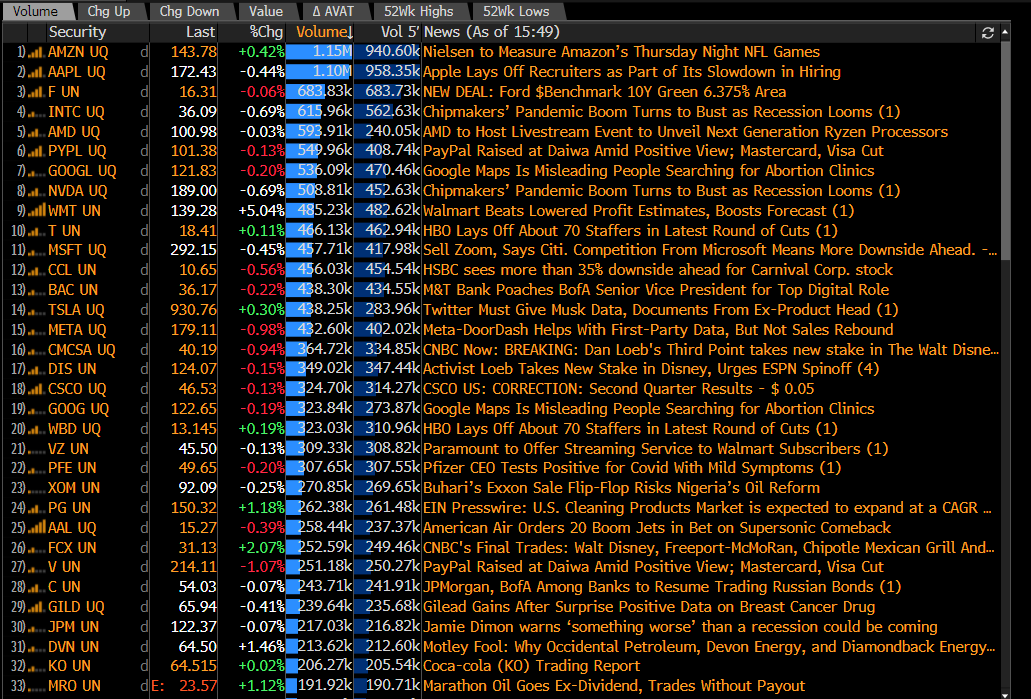Click the signal bars icon beside TSLA UQ
Viewport: 1031px width, 699px height.
click(x=36, y=310)
